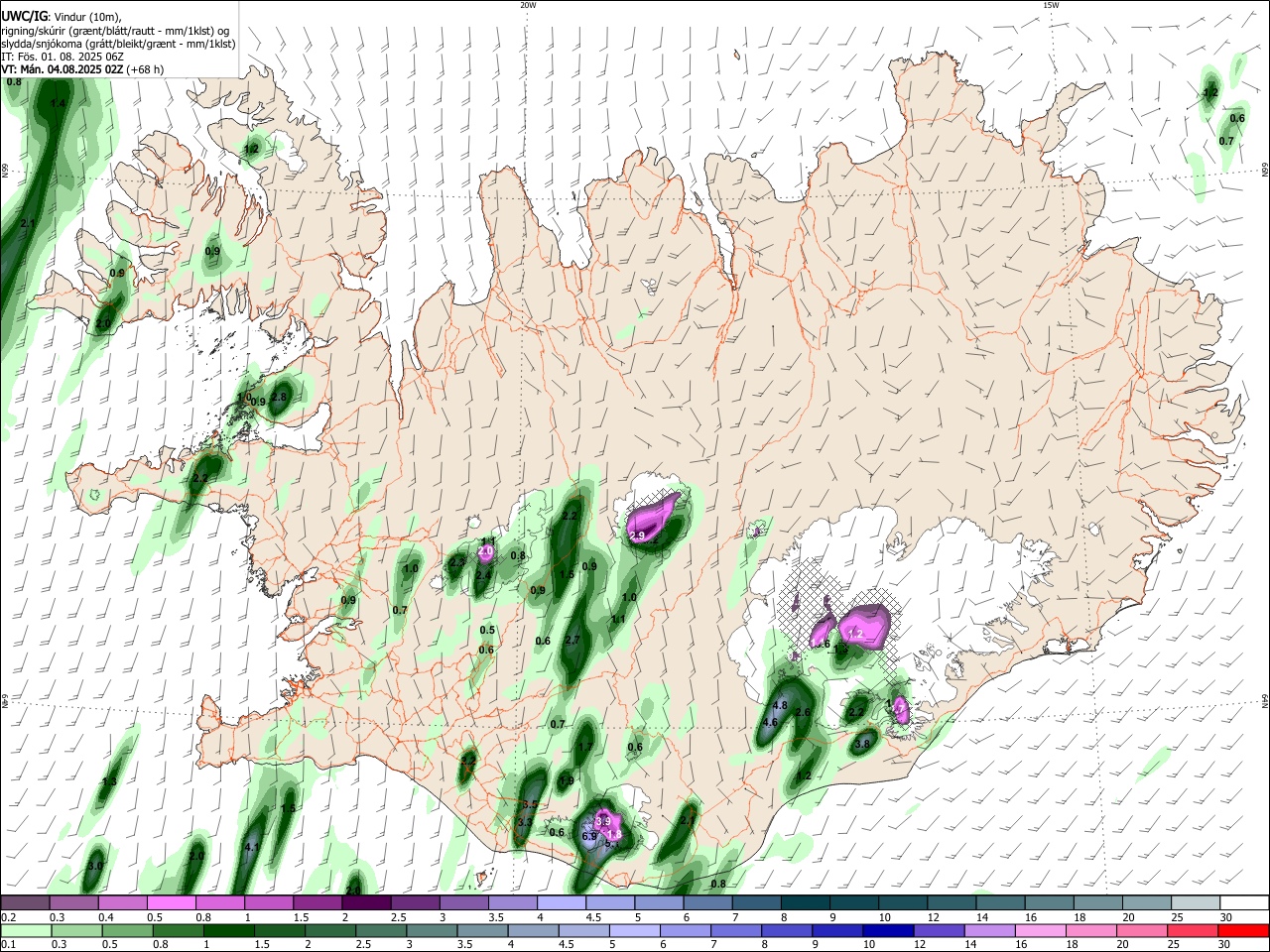Select the lilac 14–16 lower legend swatch
The height and width of the screenshot is (952, 1270).
(x=989, y=931)
